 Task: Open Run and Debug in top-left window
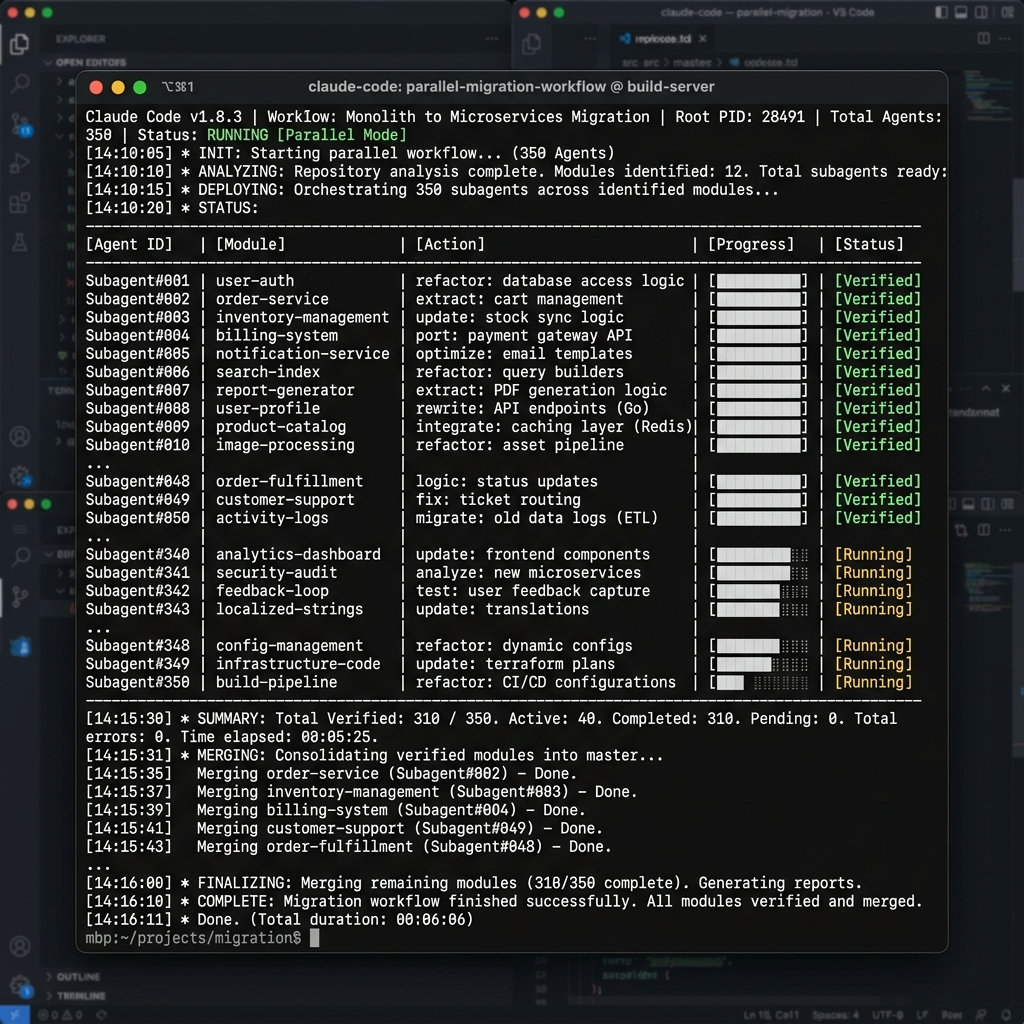pyautogui.click(x=20, y=163)
